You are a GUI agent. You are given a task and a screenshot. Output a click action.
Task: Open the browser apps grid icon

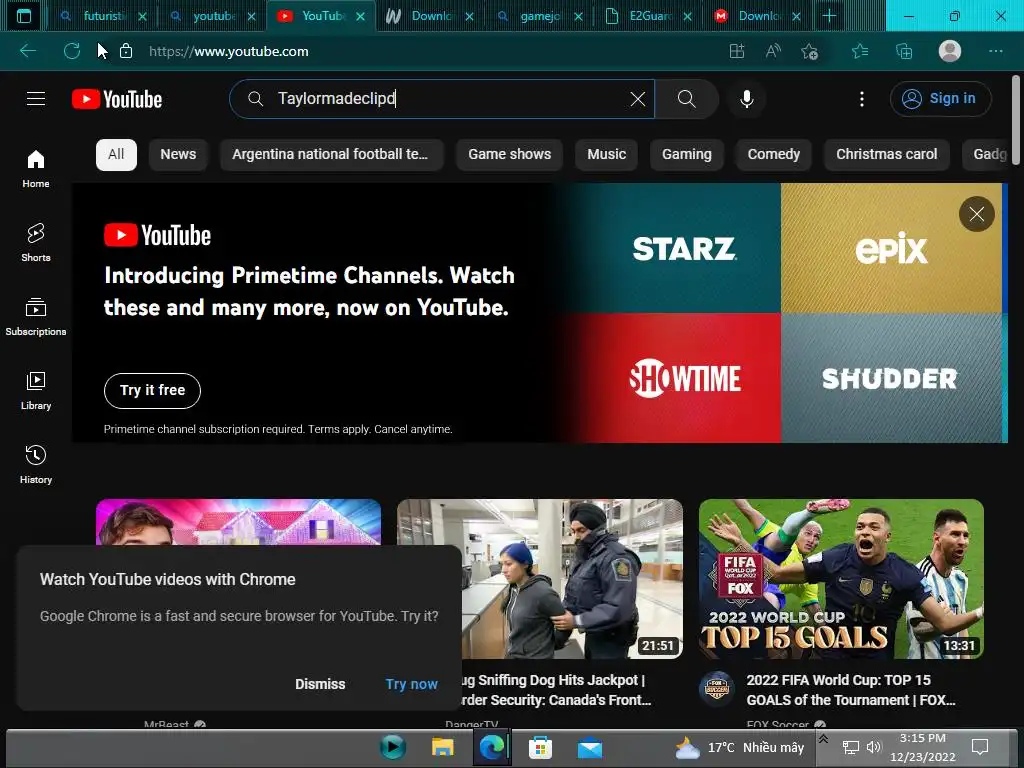click(737, 51)
